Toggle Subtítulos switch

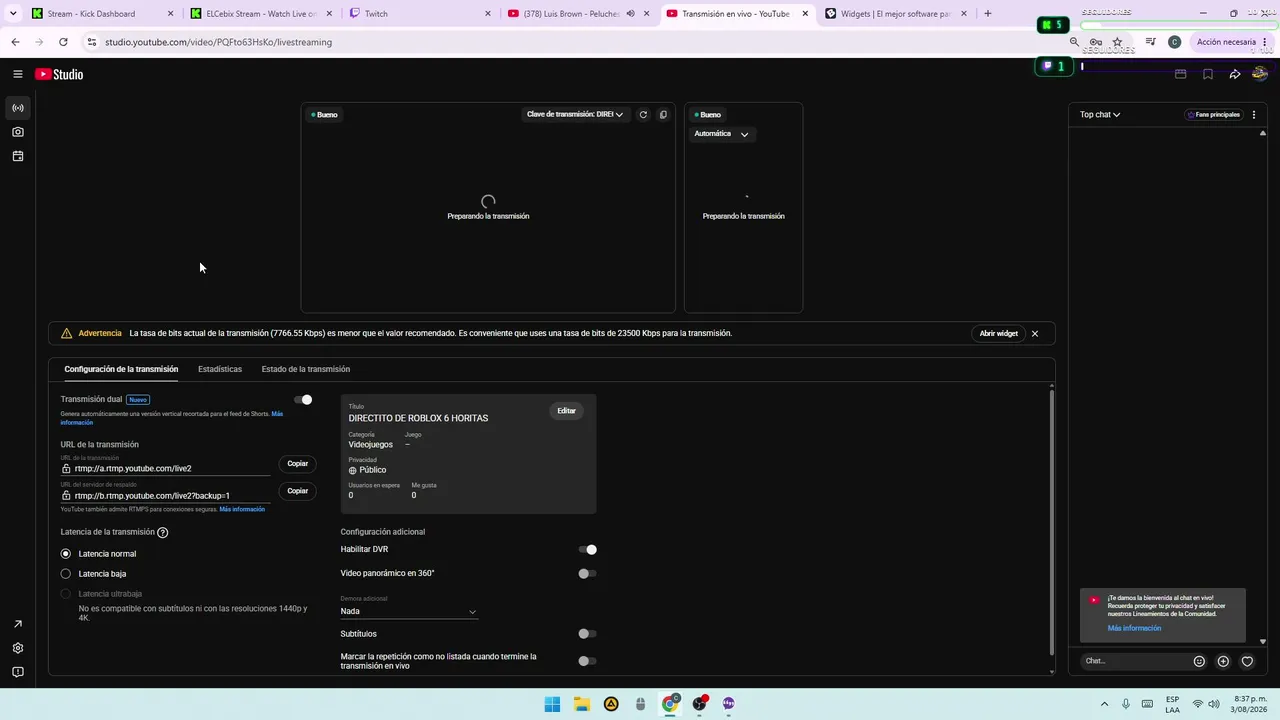click(x=587, y=633)
